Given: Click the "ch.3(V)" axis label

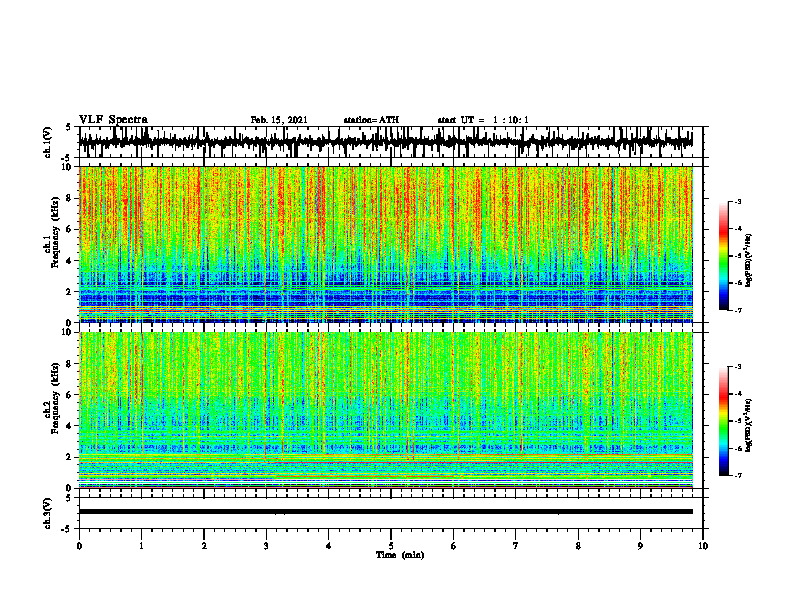Looking at the screenshot, I should click(x=48, y=513).
